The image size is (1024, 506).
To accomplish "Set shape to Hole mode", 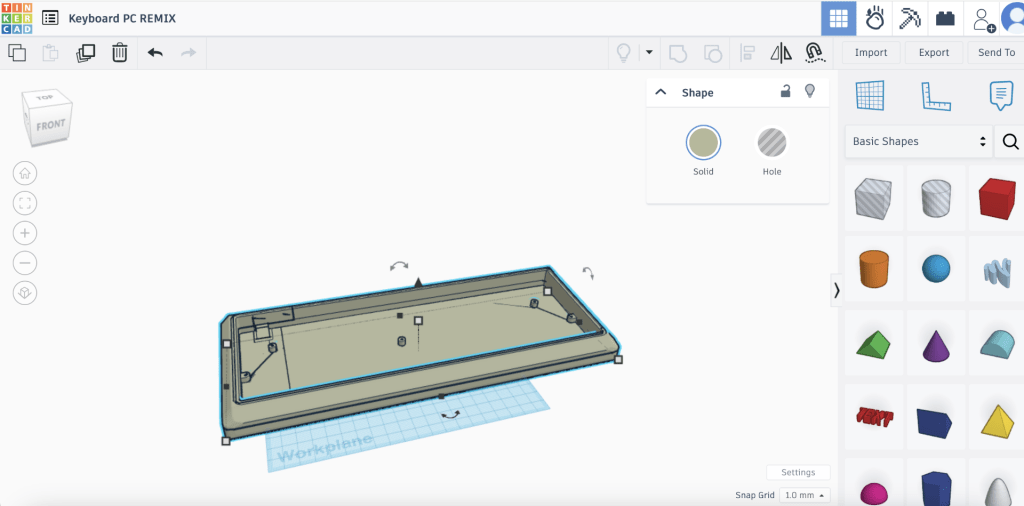I will click(x=771, y=143).
